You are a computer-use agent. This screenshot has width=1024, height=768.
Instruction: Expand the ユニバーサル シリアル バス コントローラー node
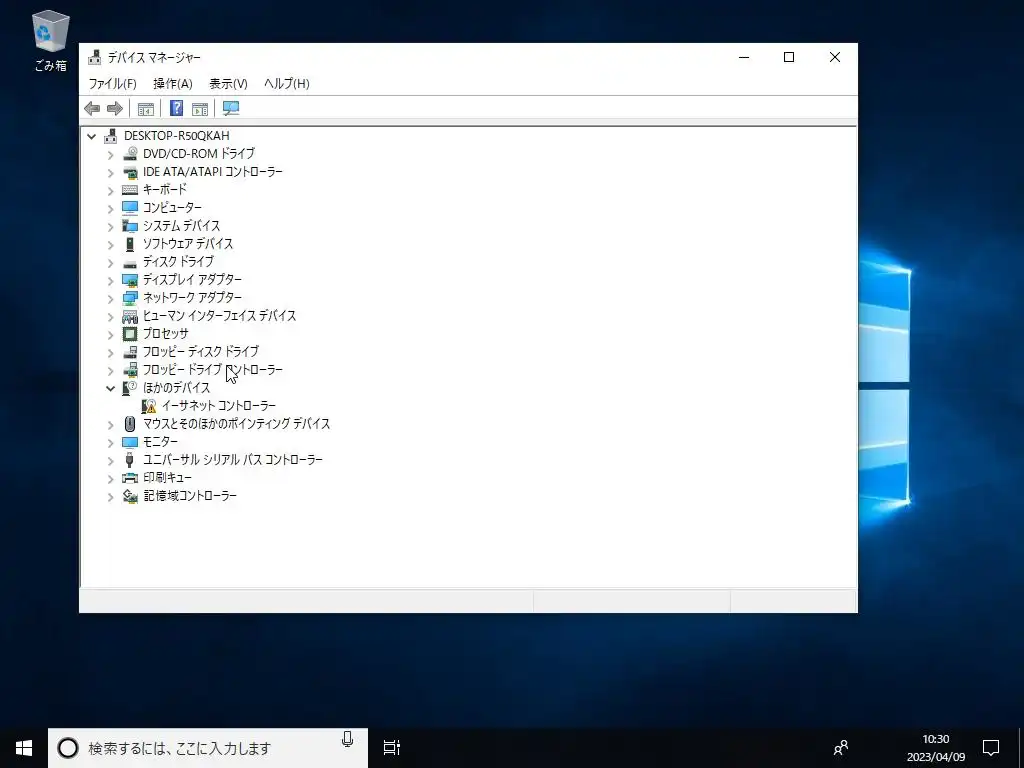(110, 461)
